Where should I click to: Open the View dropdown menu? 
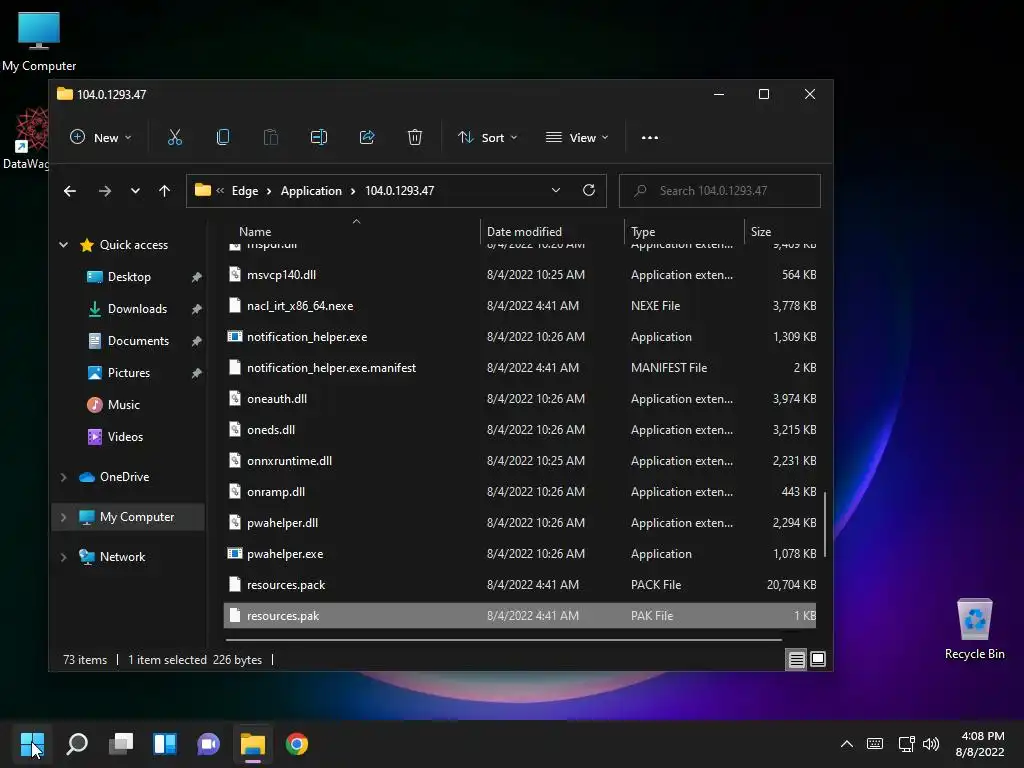[x=577, y=138]
